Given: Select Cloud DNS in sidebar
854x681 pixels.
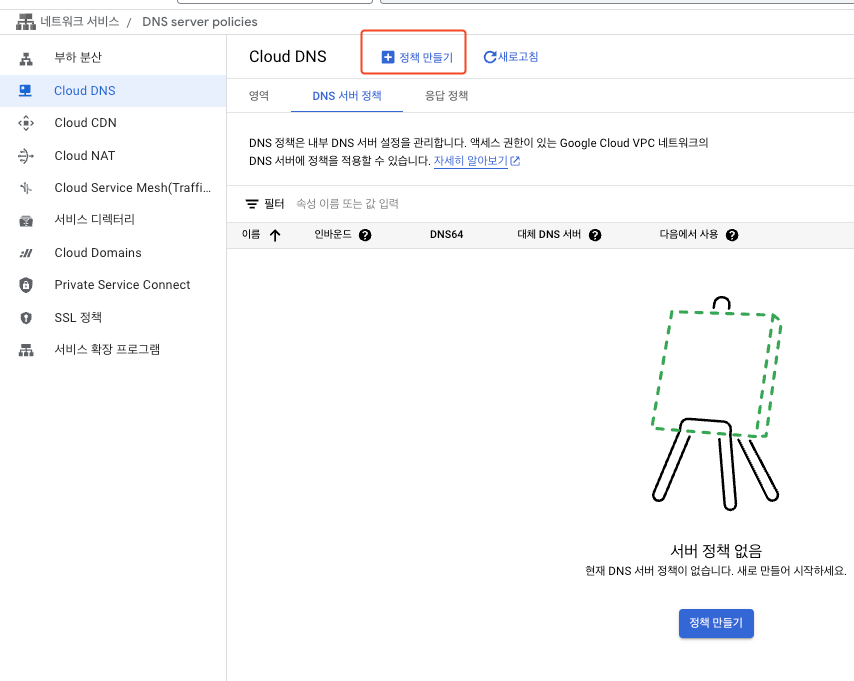Looking at the screenshot, I should [84, 91].
